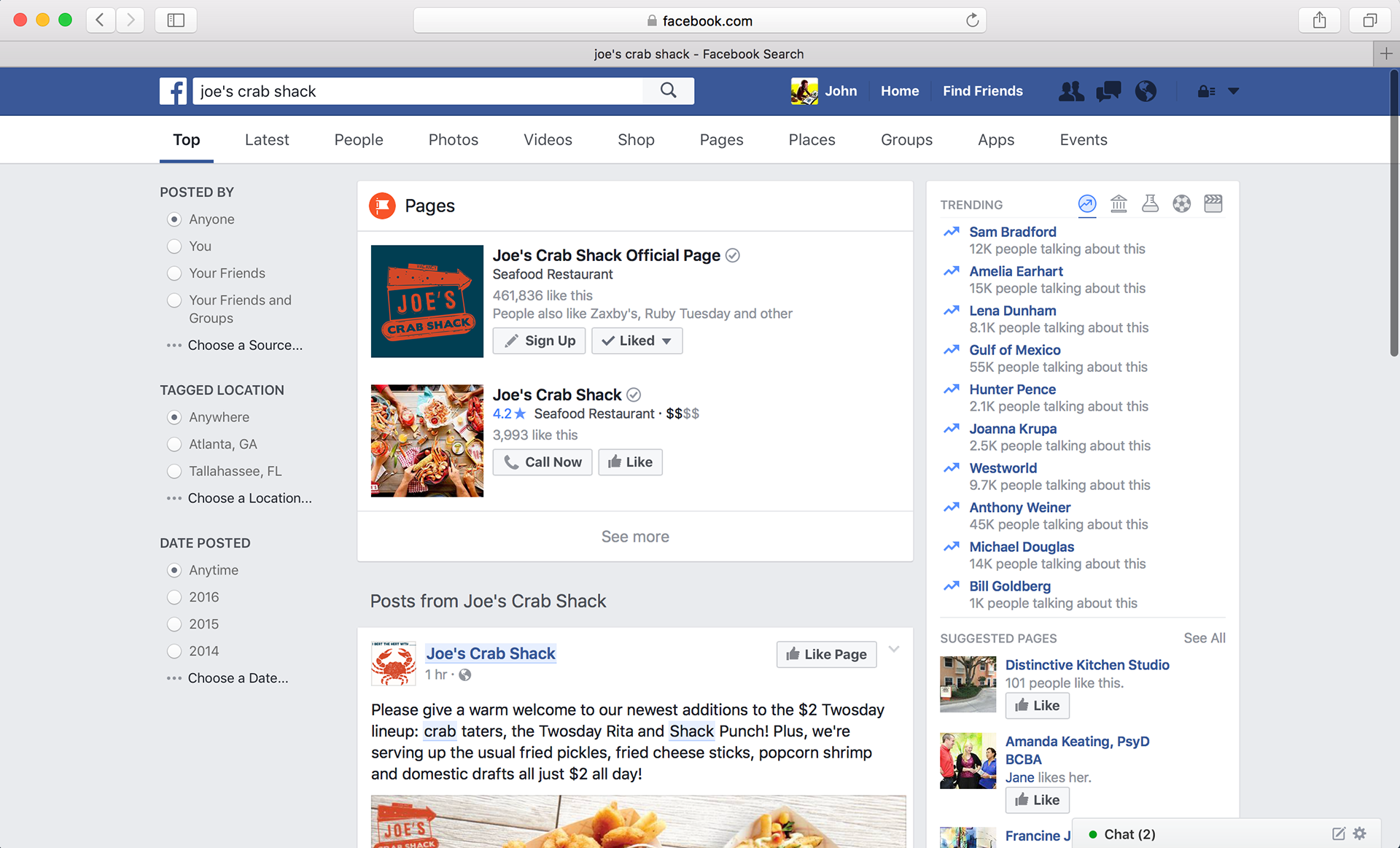Click John's profile picture in header

pos(804,91)
